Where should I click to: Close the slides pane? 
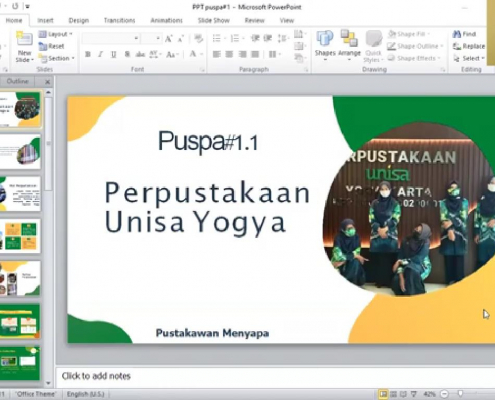(47, 82)
